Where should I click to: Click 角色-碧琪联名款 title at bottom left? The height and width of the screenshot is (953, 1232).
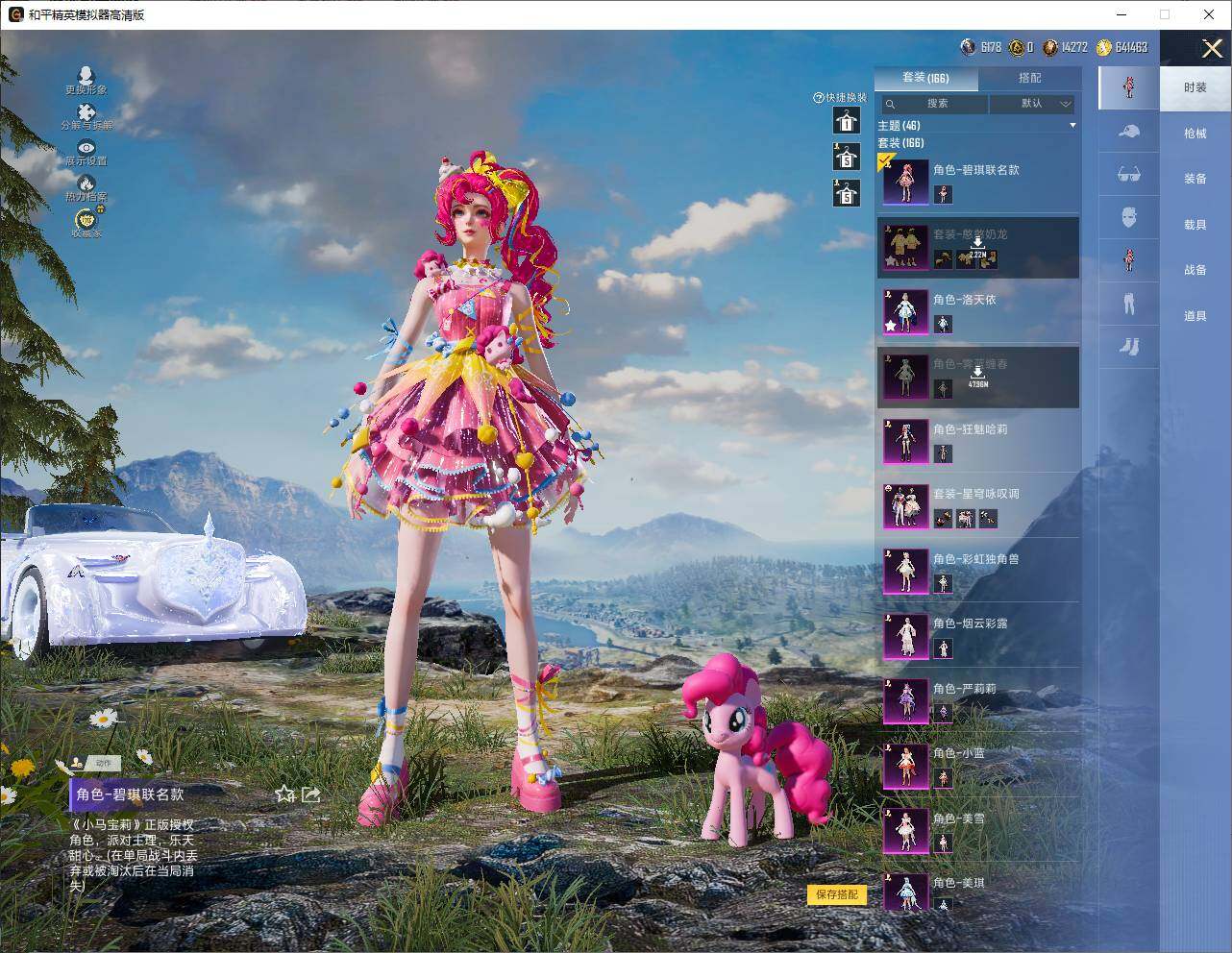point(130,794)
